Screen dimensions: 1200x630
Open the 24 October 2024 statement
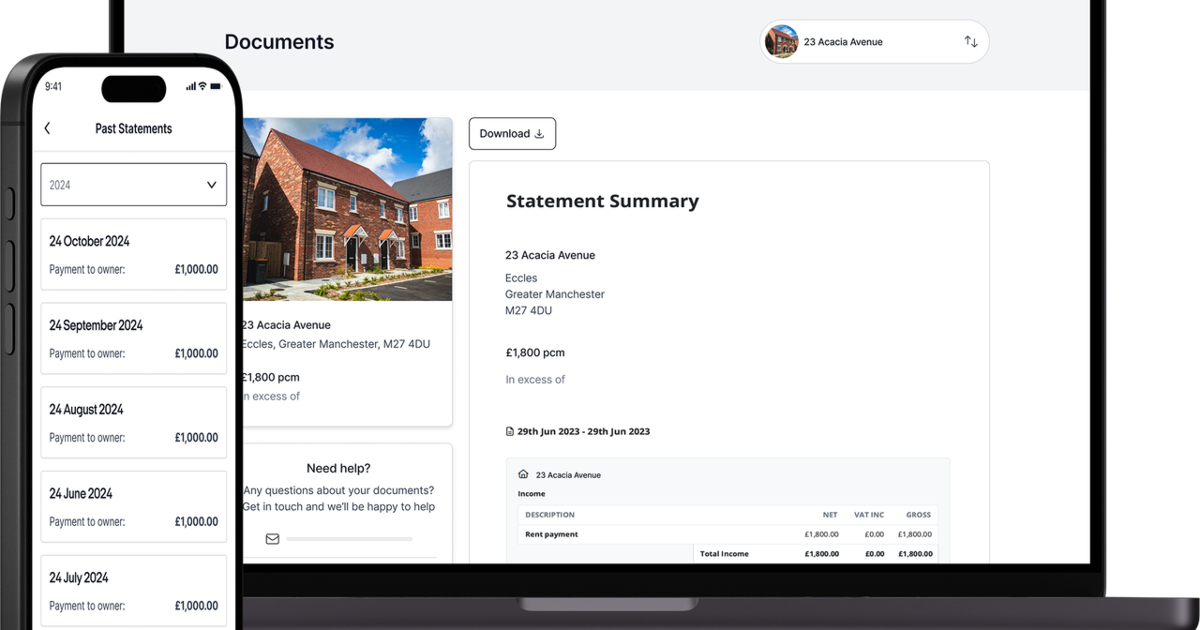[x=134, y=255]
